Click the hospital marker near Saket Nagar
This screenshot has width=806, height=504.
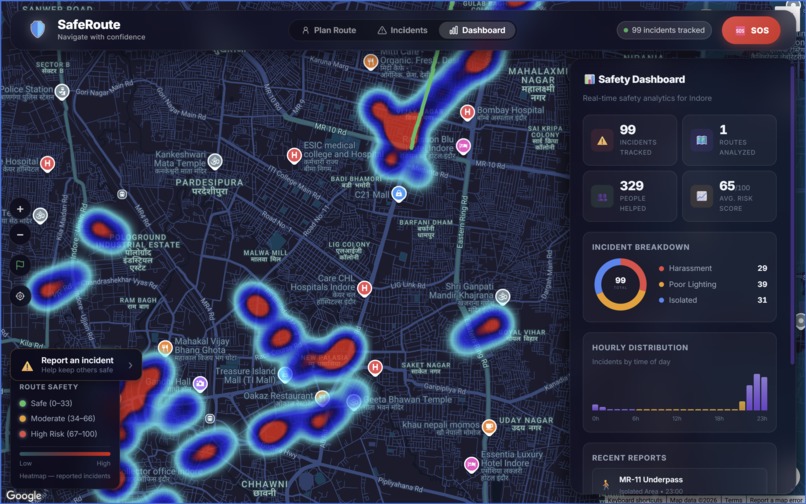click(x=375, y=367)
